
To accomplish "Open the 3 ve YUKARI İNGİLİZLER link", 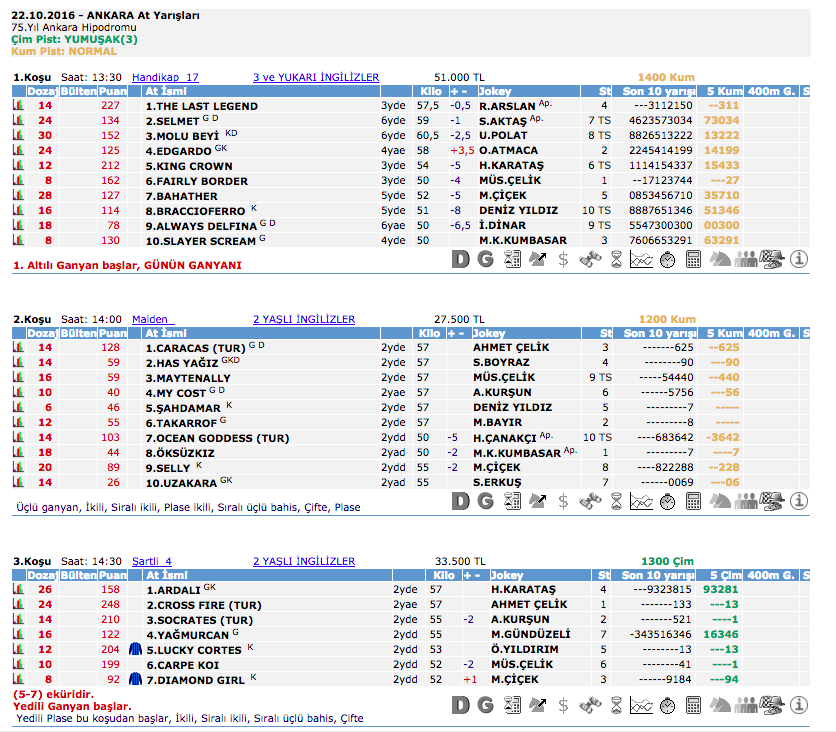I will [316, 77].
